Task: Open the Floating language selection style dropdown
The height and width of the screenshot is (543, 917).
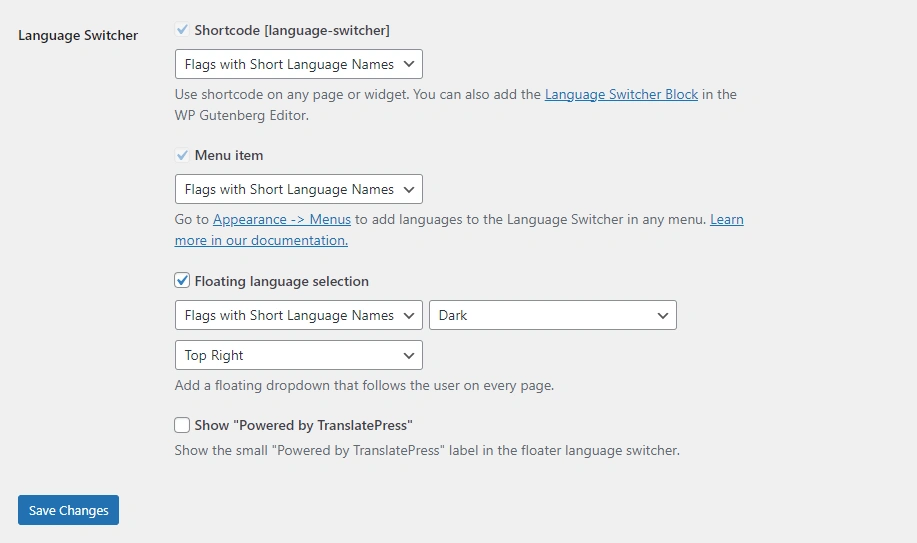Action: 298,315
